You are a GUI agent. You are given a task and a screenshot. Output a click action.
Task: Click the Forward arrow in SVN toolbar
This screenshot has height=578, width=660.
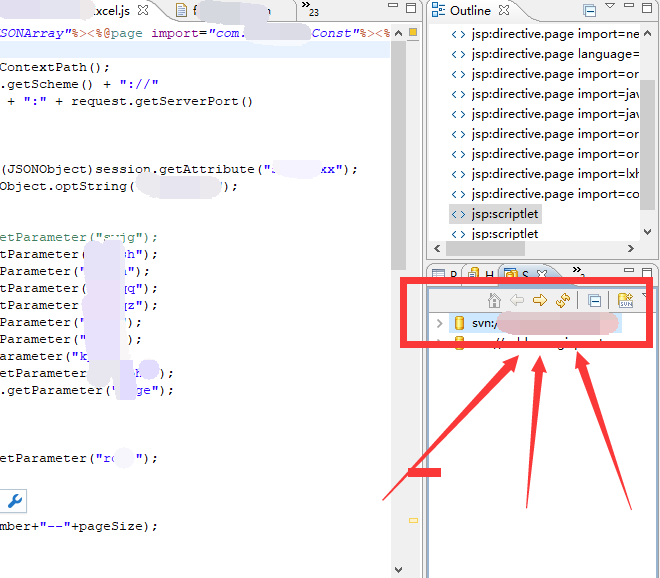[x=540, y=301]
